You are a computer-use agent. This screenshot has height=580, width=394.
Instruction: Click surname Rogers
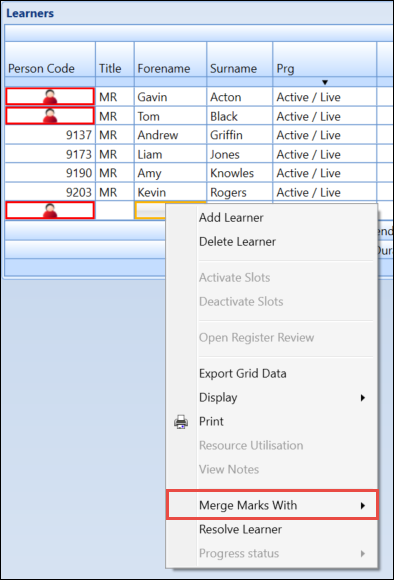pyautogui.click(x=228, y=193)
